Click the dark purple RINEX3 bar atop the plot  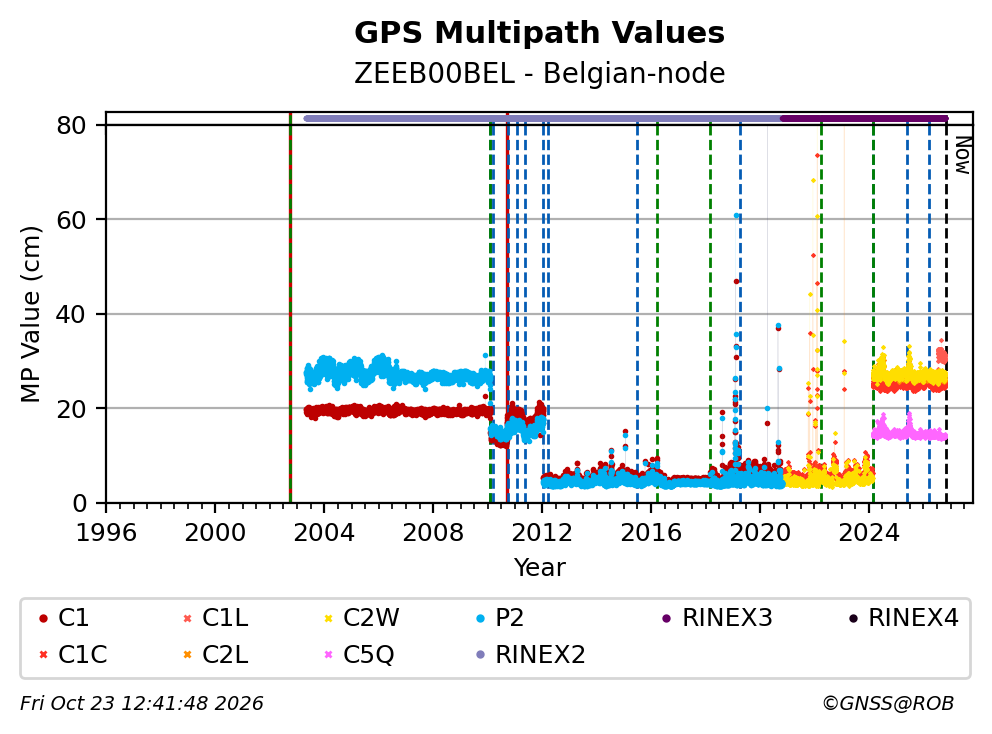pyautogui.click(x=865, y=118)
